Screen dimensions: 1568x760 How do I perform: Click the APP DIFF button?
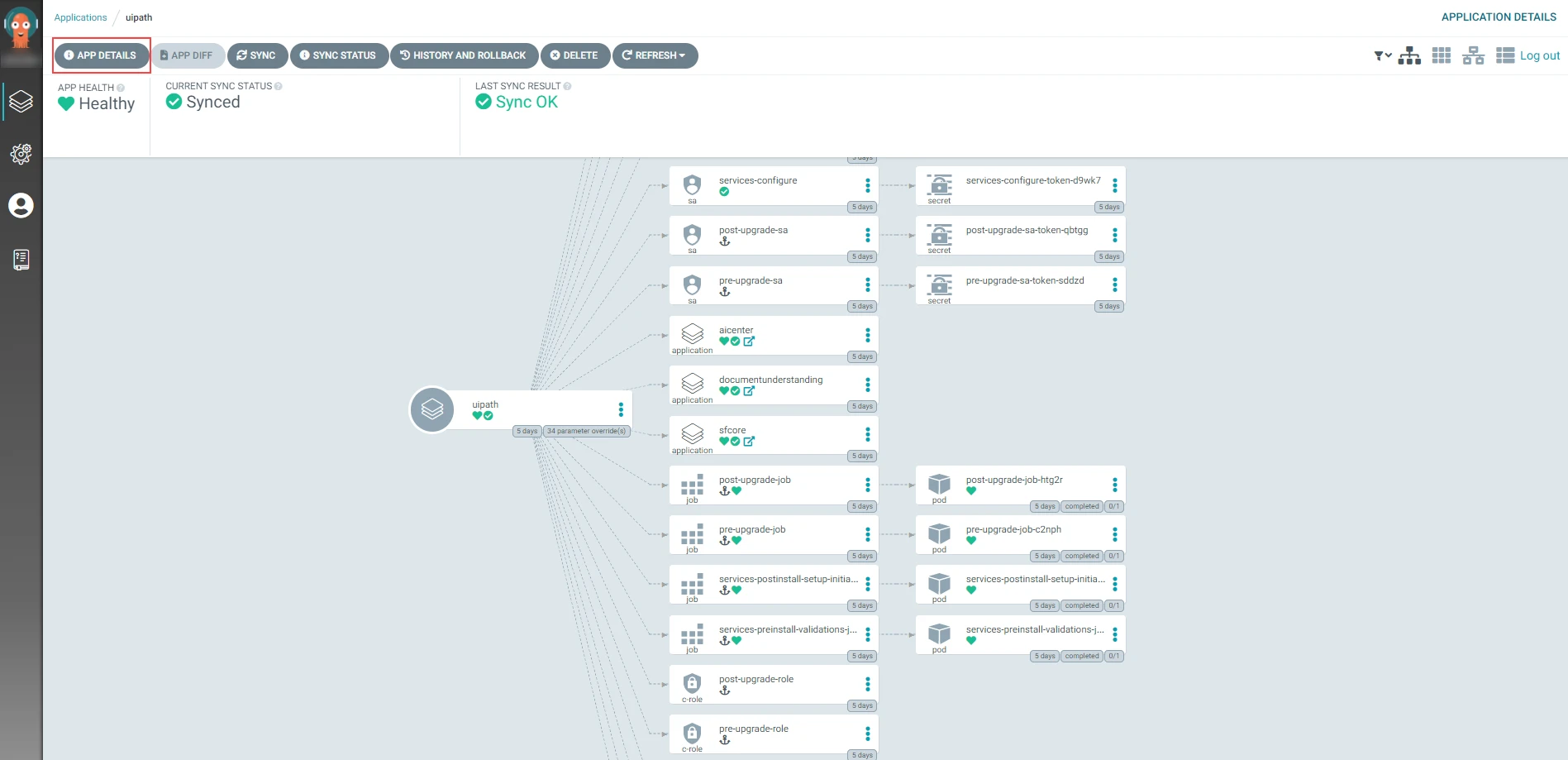point(187,55)
